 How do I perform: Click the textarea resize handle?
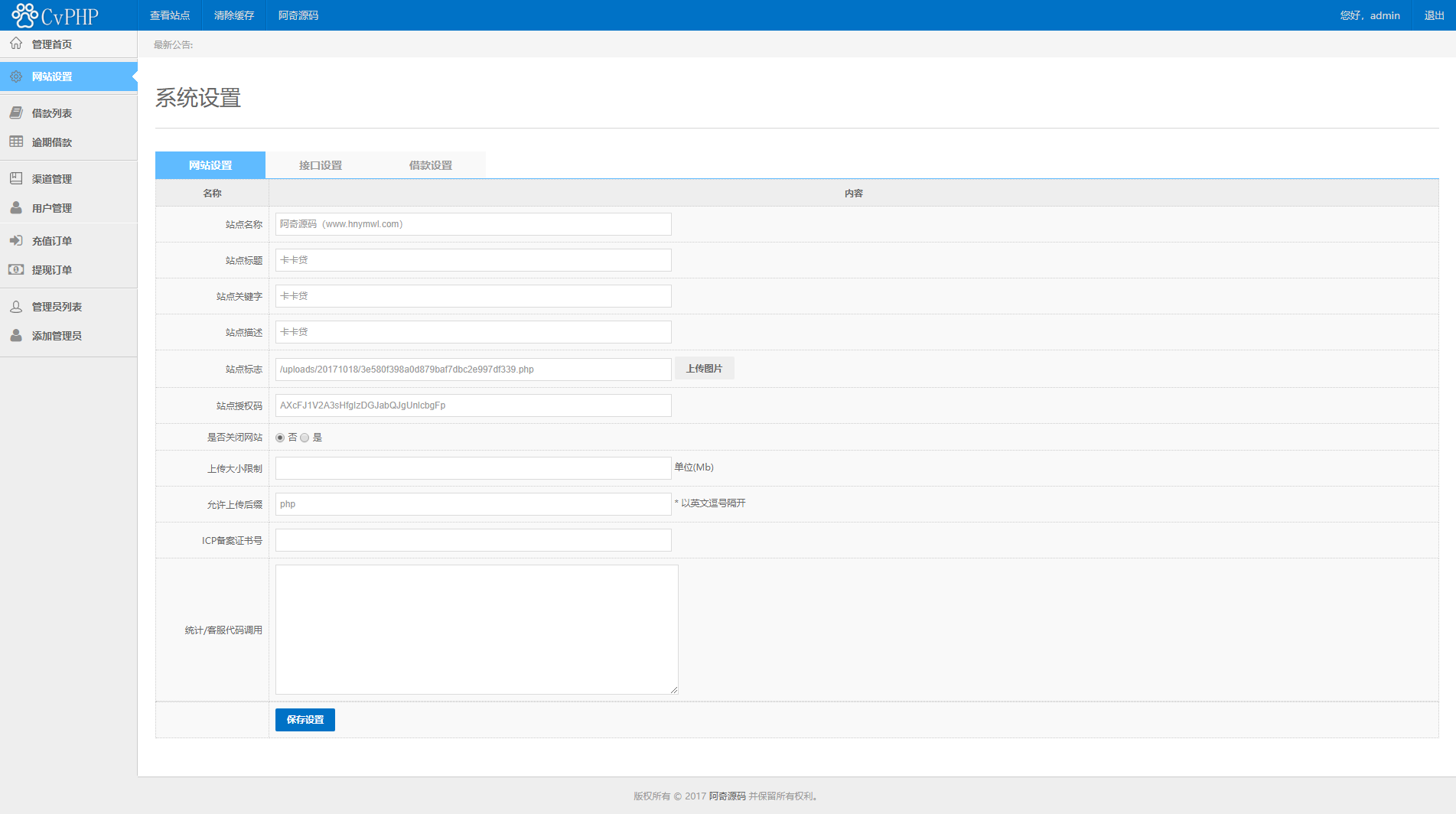(674, 690)
